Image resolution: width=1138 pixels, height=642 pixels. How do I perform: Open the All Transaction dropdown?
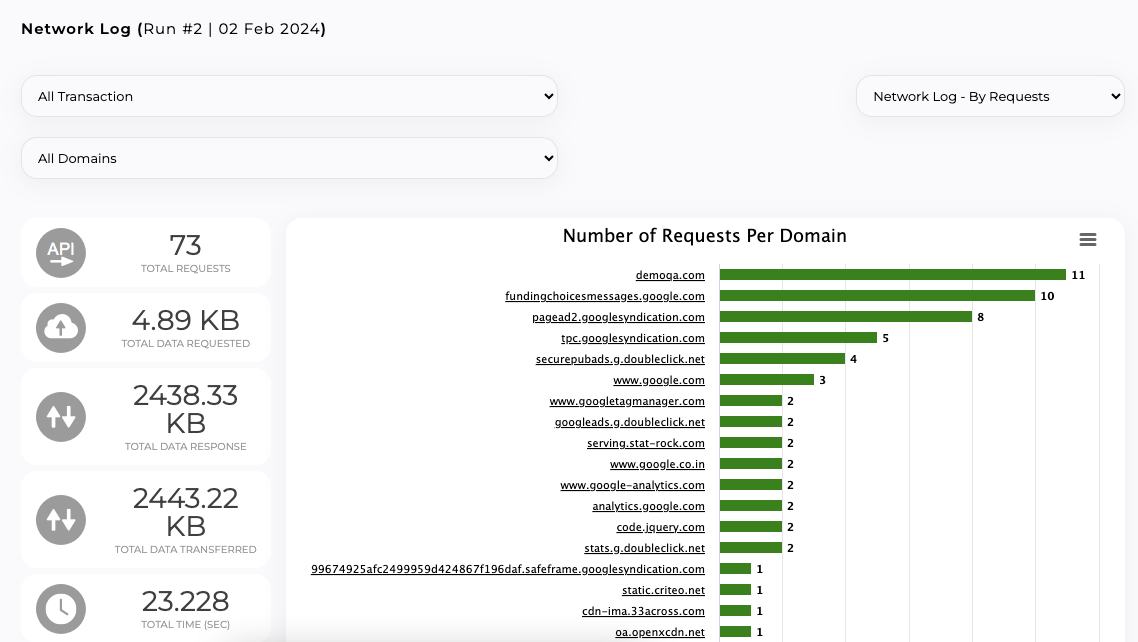click(x=289, y=96)
